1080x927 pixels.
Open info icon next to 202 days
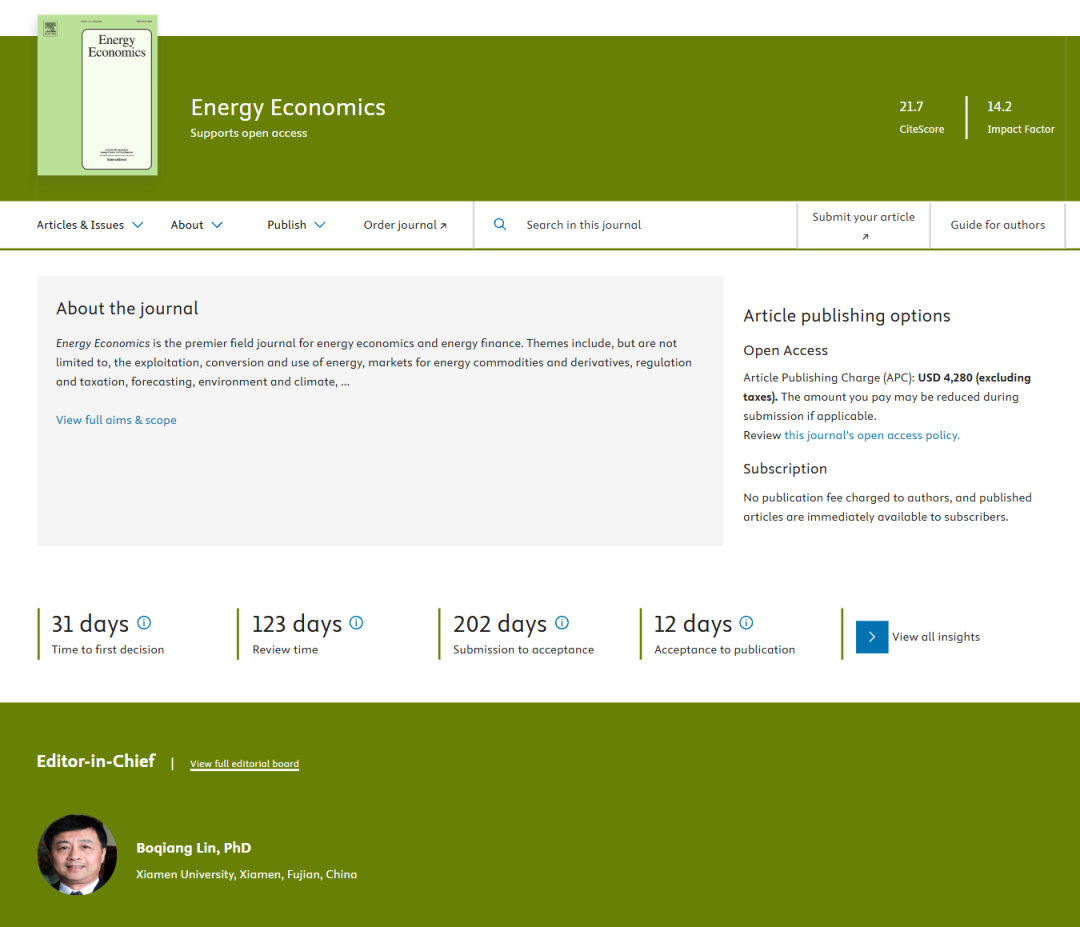[x=562, y=623]
